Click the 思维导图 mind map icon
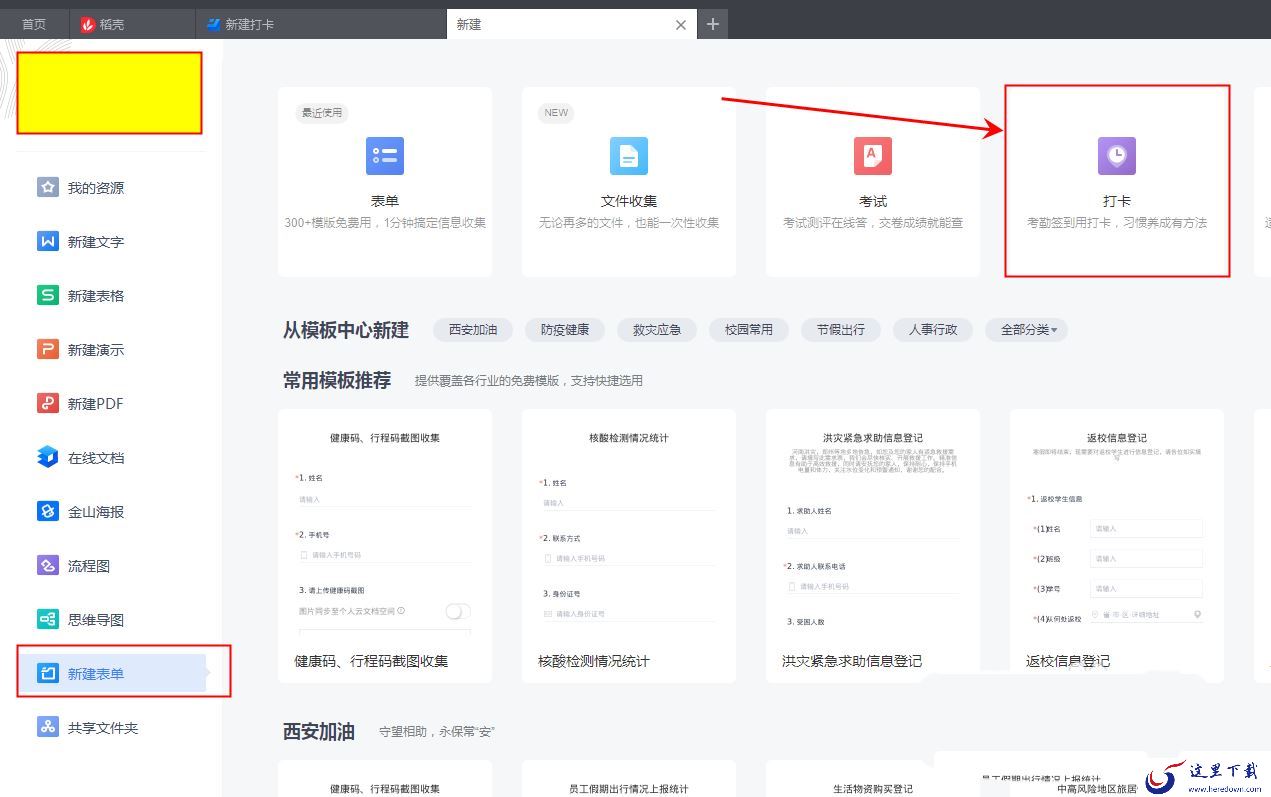1271x797 pixels. click(48, 619)
